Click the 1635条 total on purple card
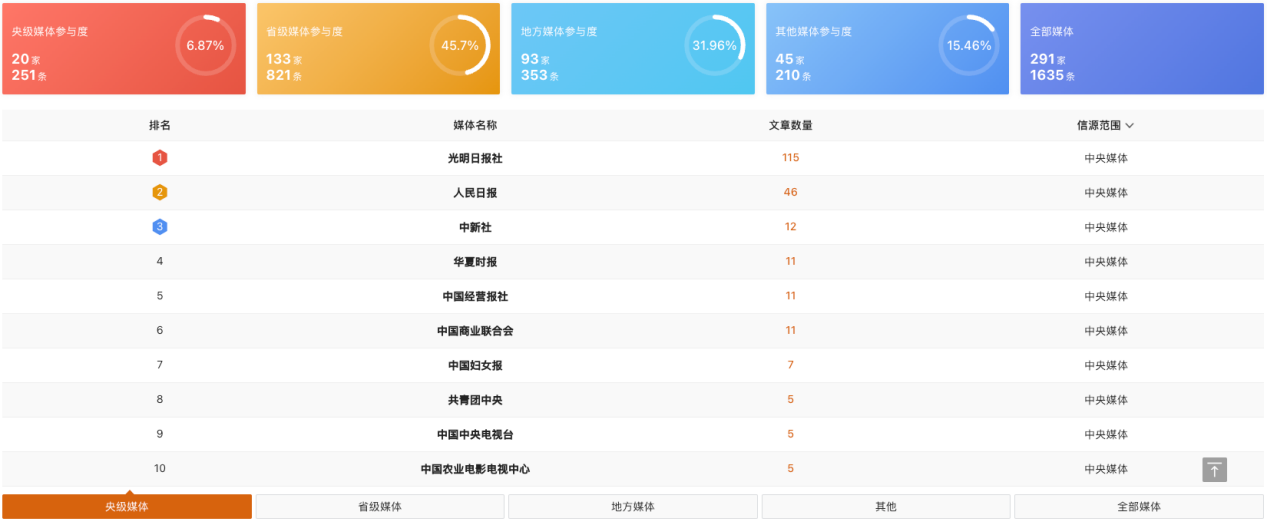This screenshot has width=1267, height=525. [1052, 75]
